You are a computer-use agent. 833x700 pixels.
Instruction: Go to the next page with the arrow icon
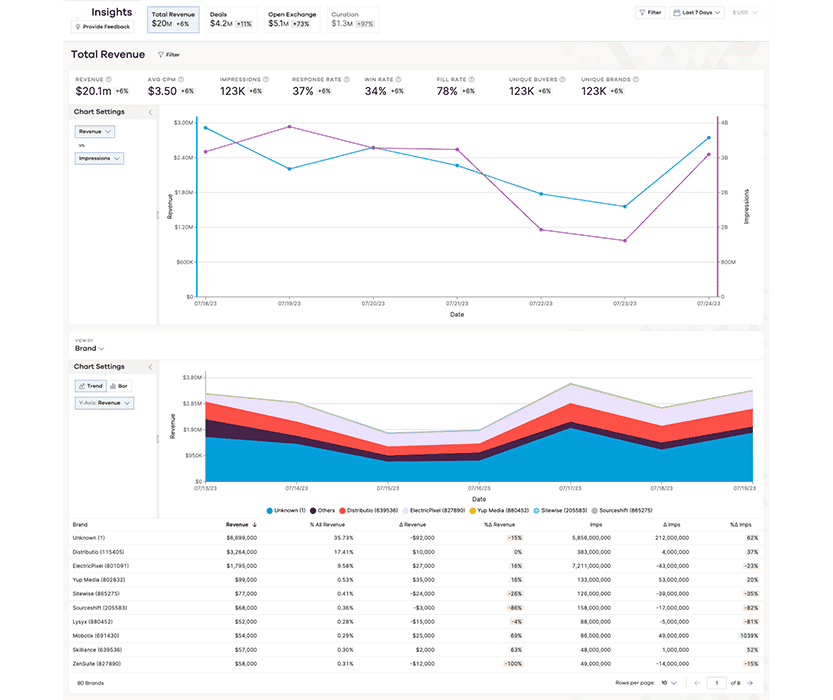click(x=750, y=682)
